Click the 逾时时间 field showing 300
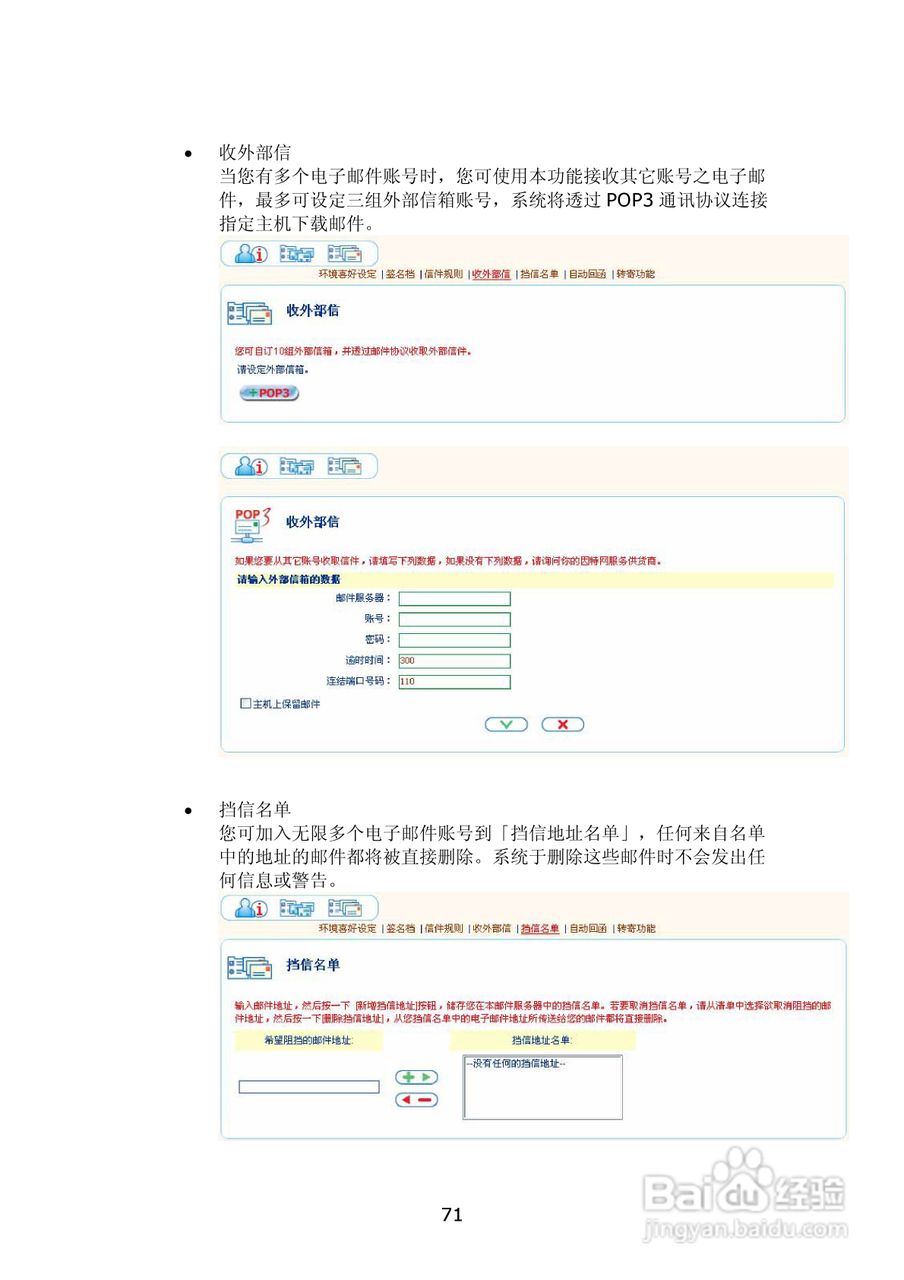Screen dimensions: 904x1280 pyautogui.click(x=454, y=661)
